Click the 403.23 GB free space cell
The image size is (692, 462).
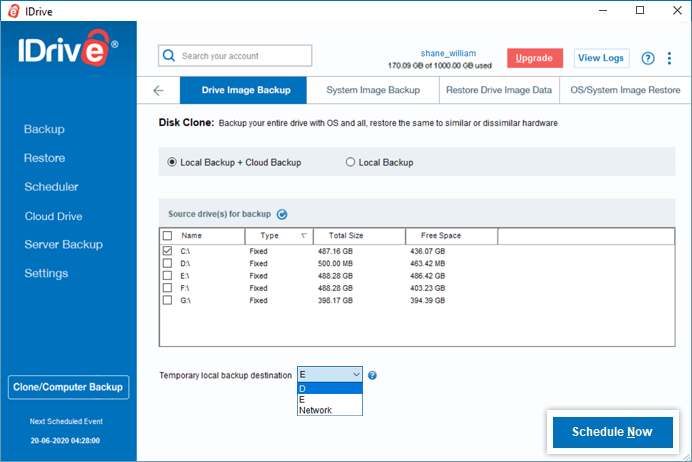[427, 288]
